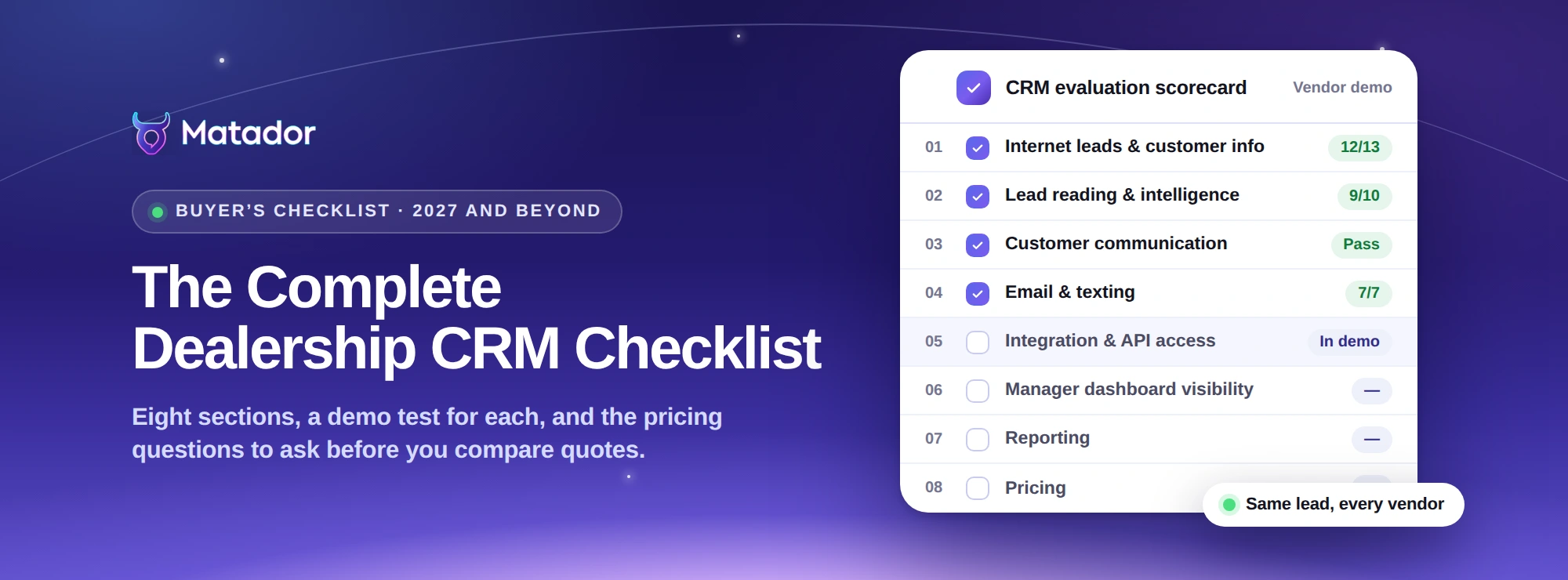Image resolution: width=1568 pixels, height=580 pixels.
Task: Click the 7/7 score badge
Action: coord(1369,293)
